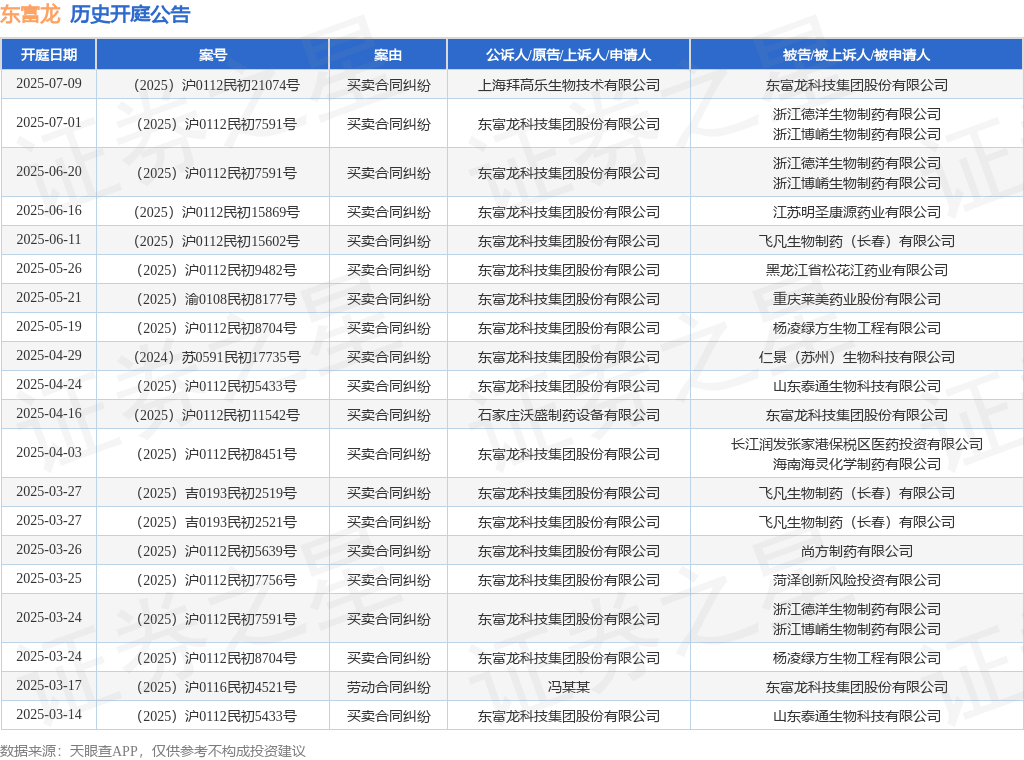Select date cell 2025-03-26
Screen dimensions: 1024x760
click(49, 550)
